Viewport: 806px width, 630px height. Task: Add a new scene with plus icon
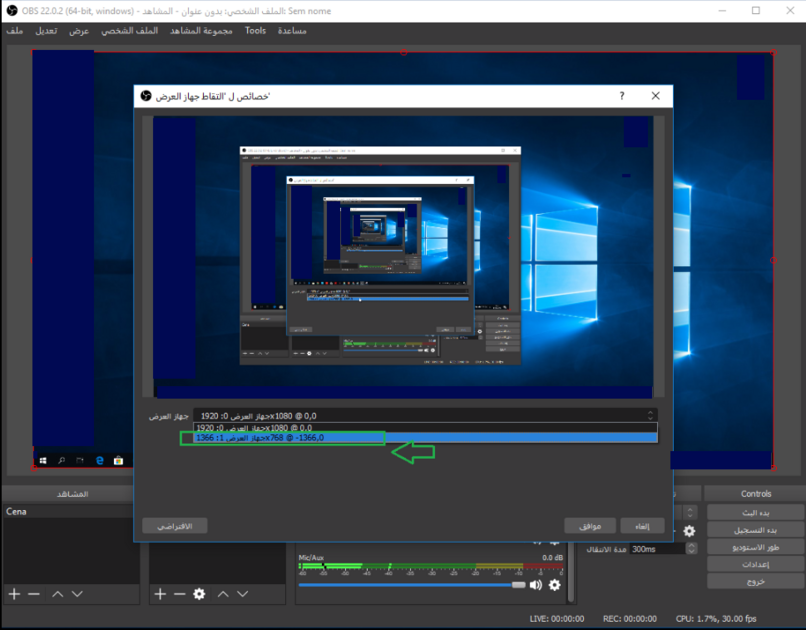point(14,594)
